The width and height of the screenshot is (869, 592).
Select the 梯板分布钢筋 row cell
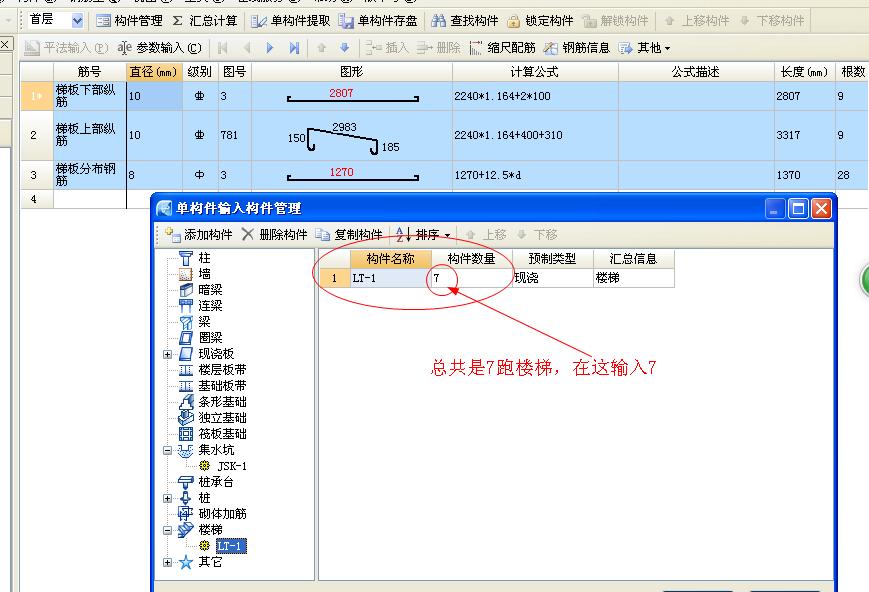(89, 175)
